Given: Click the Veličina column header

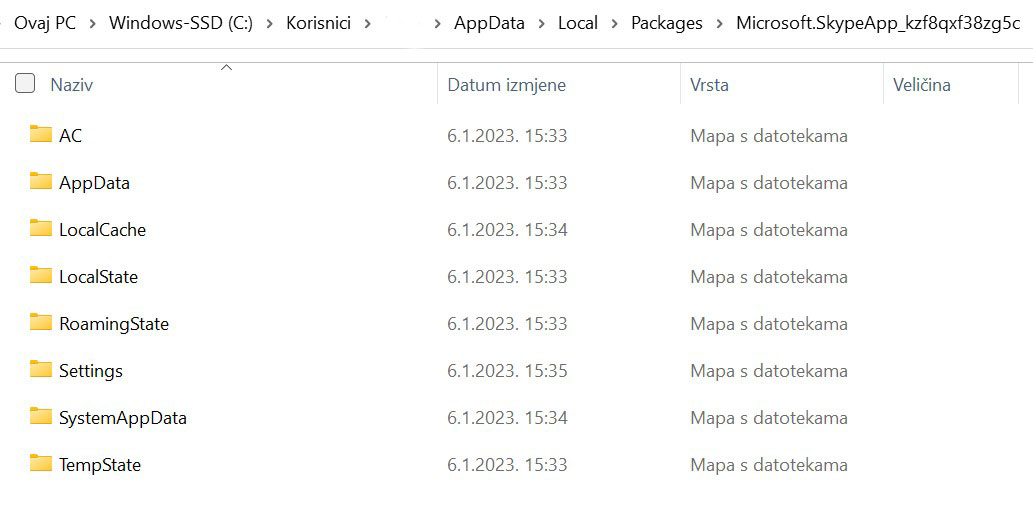Looking at the screenshot, I should [921, 85].
